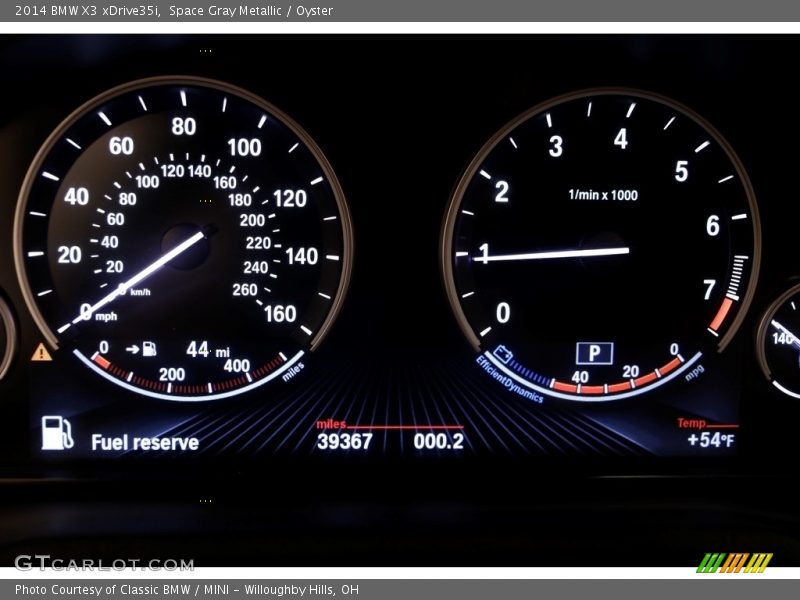Click the mpg label on economy gauge

[695, 372]
